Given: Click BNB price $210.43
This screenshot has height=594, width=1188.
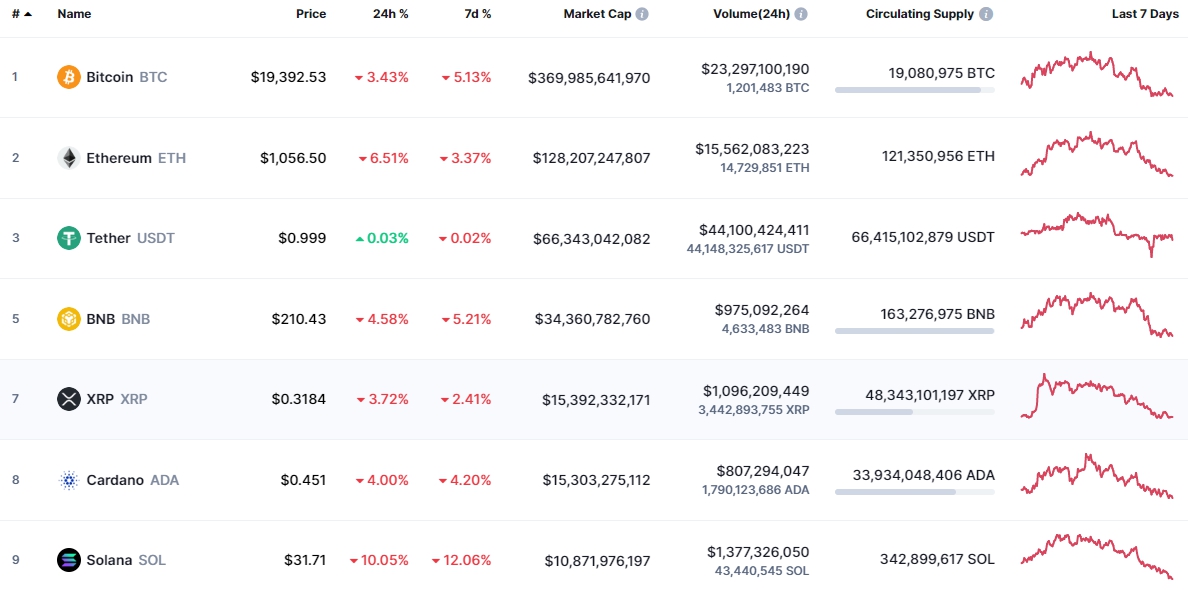Looking at the screenshot, I should (x=299, y=319).
